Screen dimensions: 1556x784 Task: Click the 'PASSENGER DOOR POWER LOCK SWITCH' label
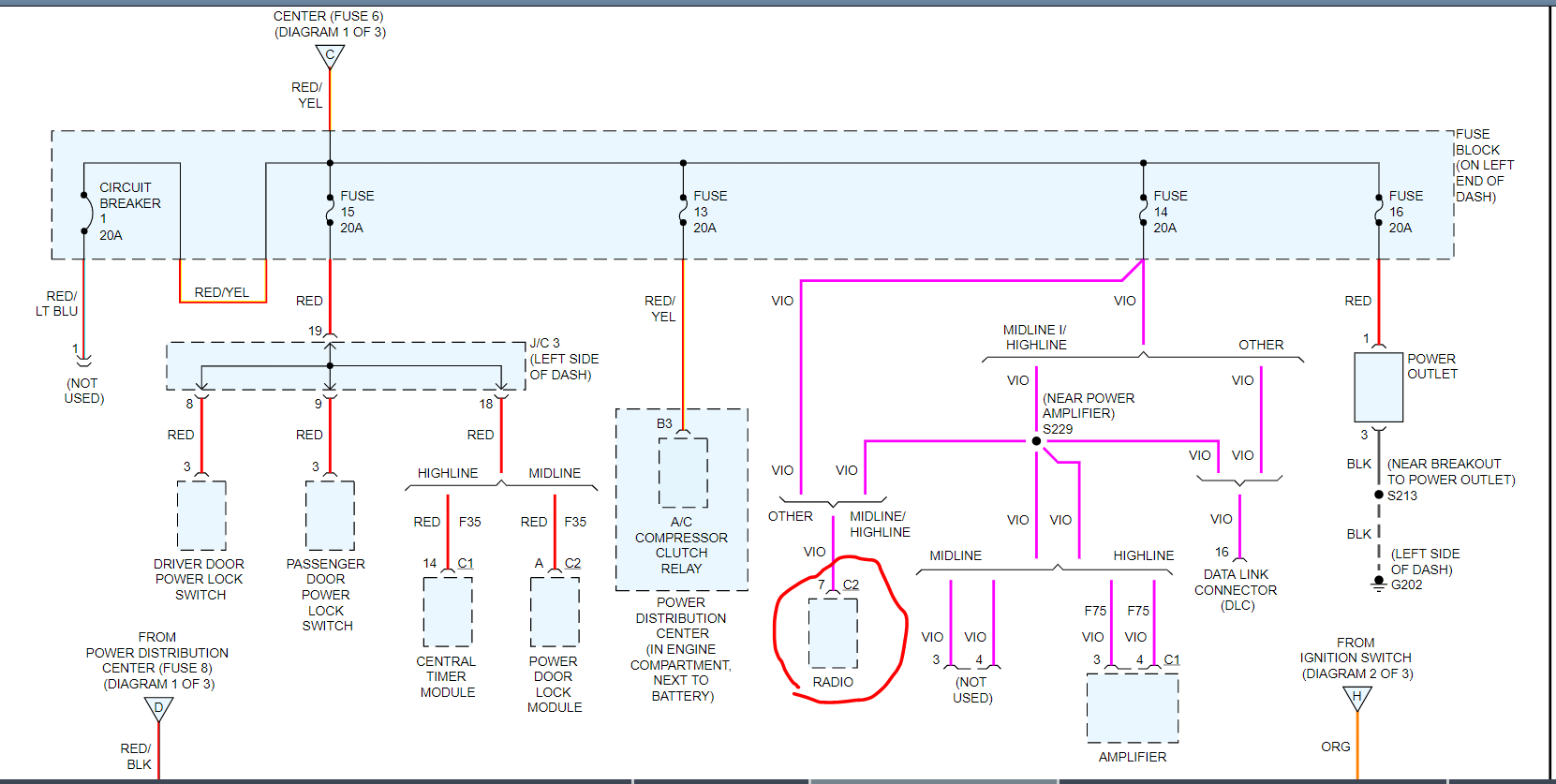coord(326,595)
